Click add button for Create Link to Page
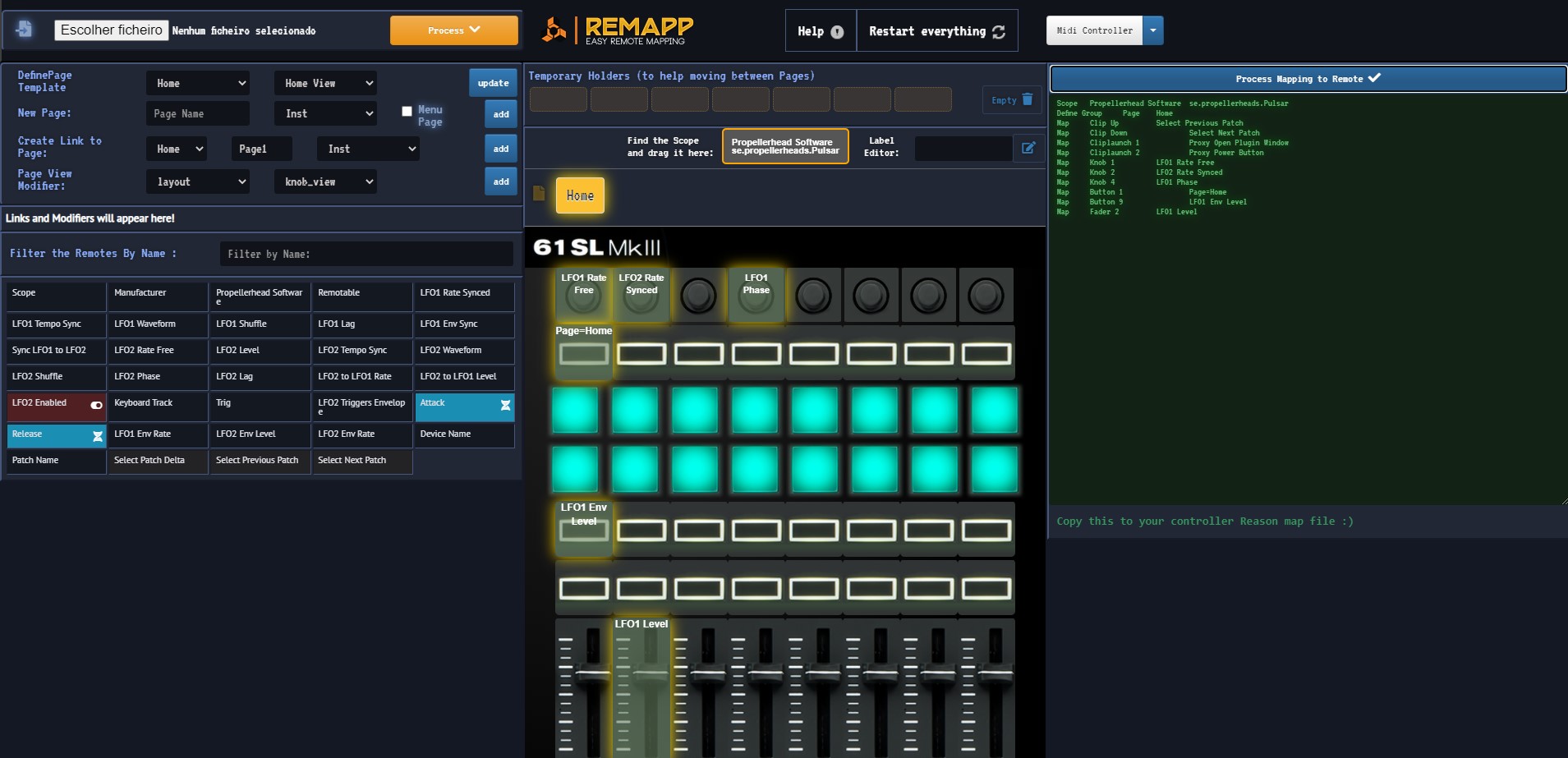This screenshot has height=758, width=1568. [501, 149]
